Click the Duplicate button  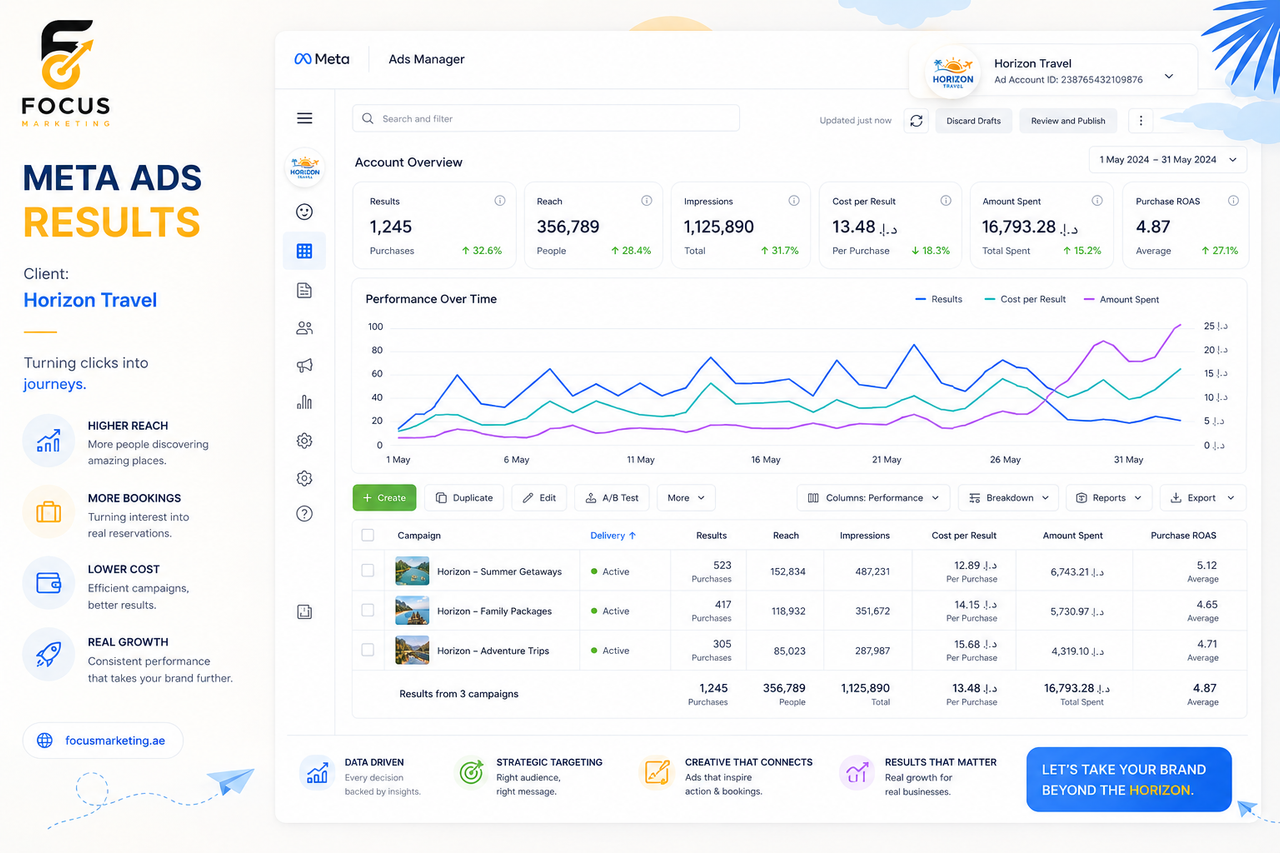coord(464,498)
